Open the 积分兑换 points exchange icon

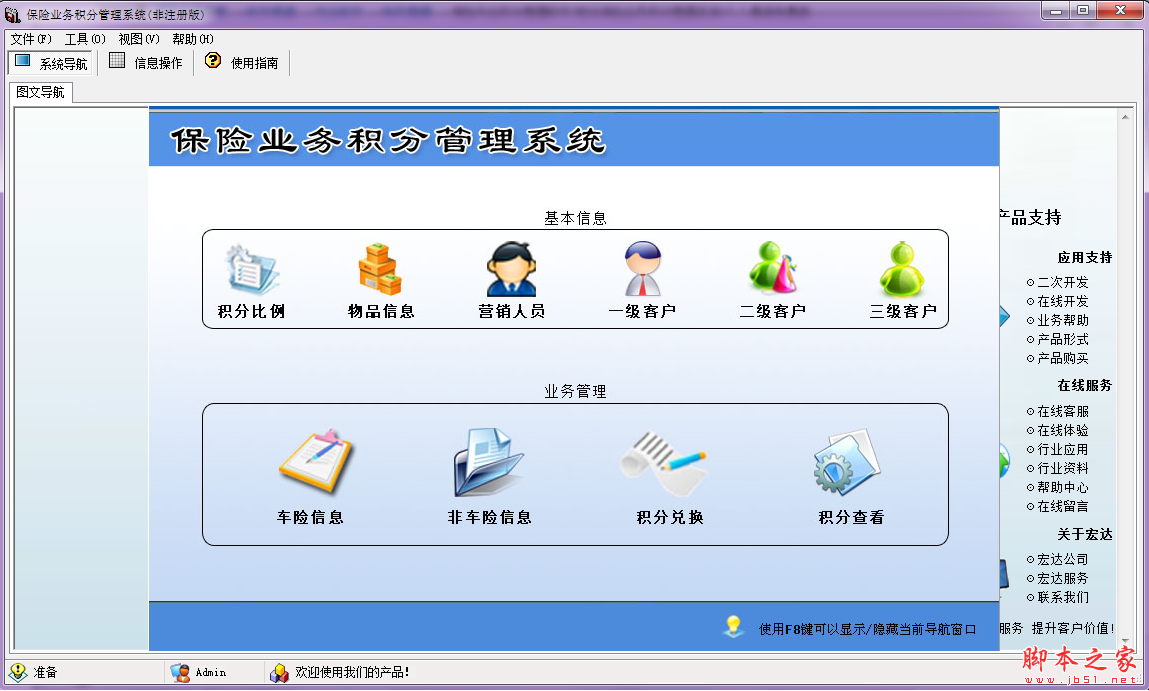(x=668, y=465)
